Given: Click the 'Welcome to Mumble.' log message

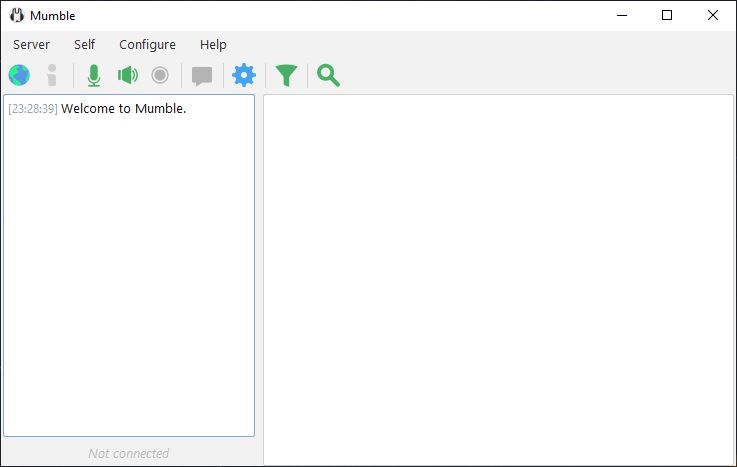Looking at the screenshot, I should (124, 109).
